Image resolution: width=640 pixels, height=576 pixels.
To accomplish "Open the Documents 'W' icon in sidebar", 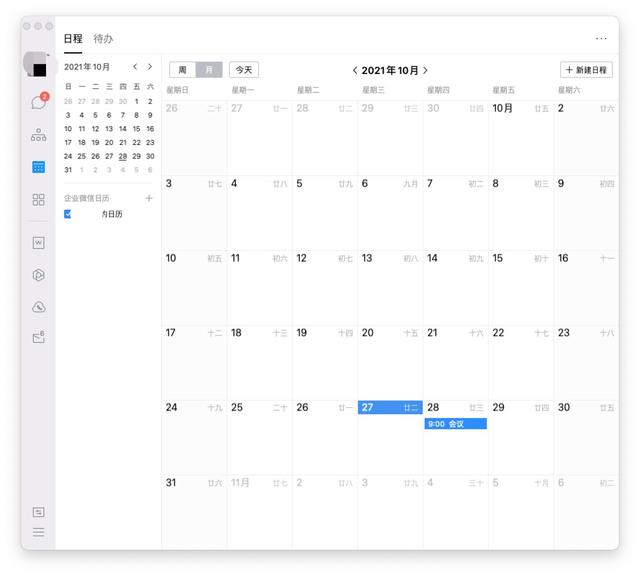I will coord(38,242).
